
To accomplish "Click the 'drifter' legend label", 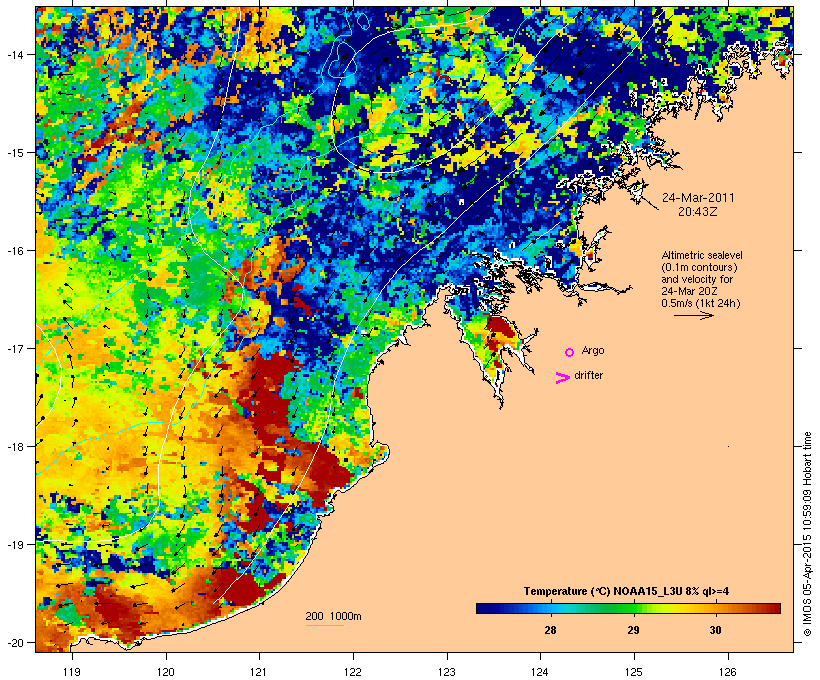I will pos(588,375).
